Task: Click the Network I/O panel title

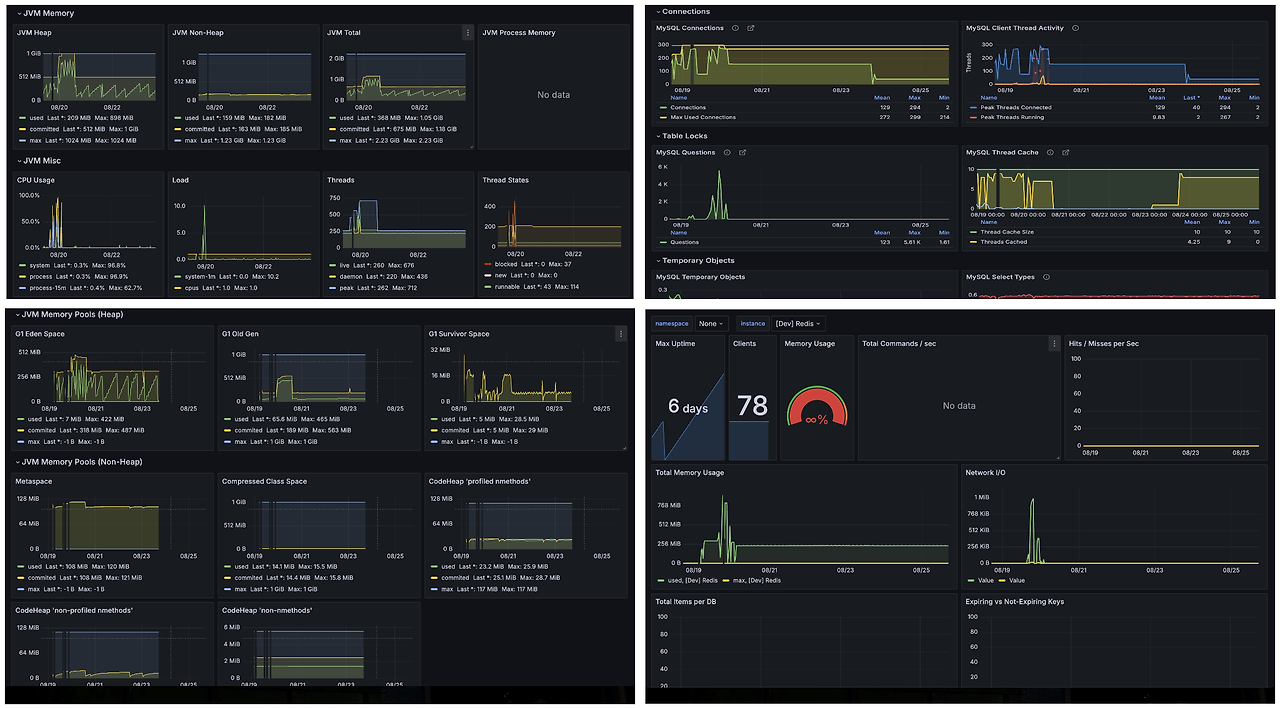Action: 985,472
